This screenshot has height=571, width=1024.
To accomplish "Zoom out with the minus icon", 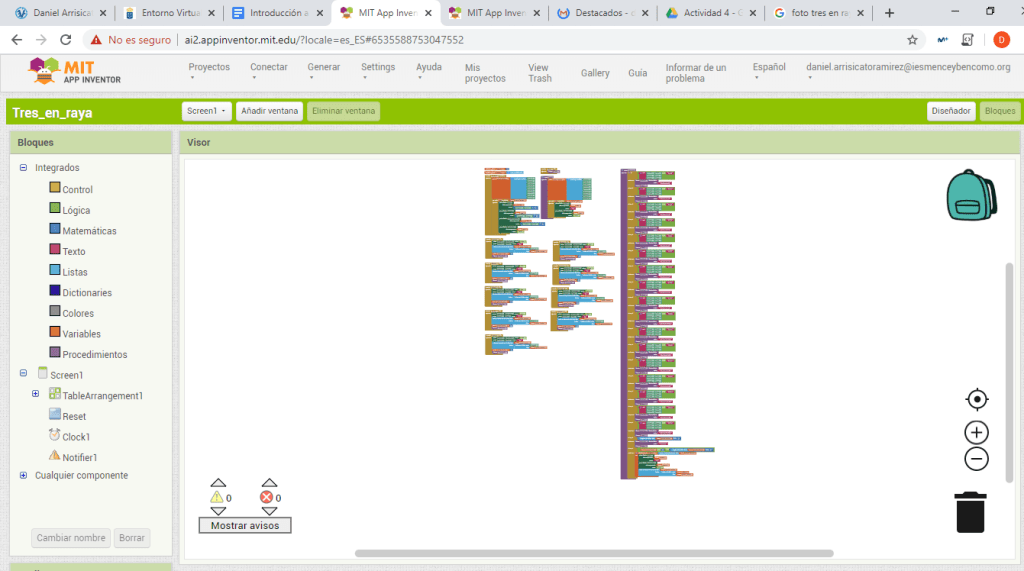I will 977,459.
